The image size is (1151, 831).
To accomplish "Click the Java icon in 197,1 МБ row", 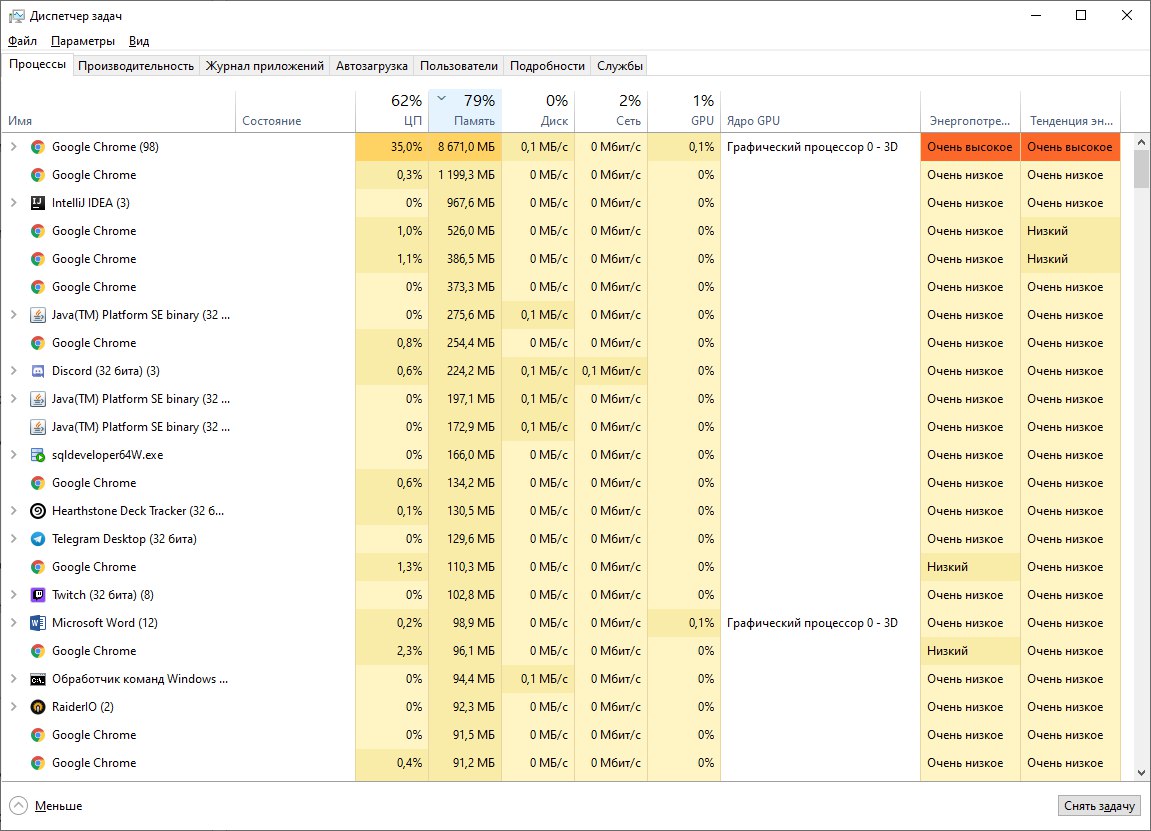I will tap(37, 399).
